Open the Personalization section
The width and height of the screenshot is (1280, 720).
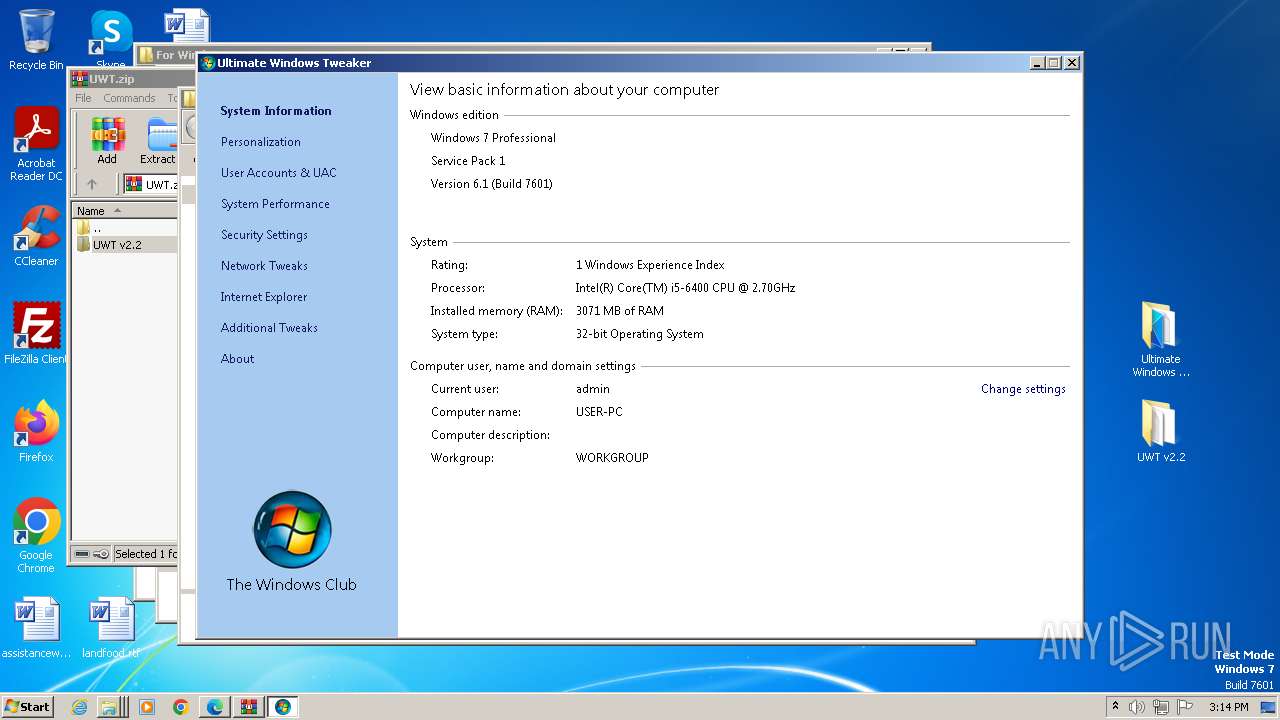click(261, 142)
